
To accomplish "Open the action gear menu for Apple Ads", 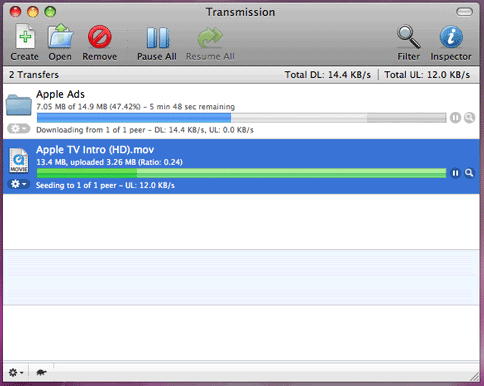I will click(19, 128).
